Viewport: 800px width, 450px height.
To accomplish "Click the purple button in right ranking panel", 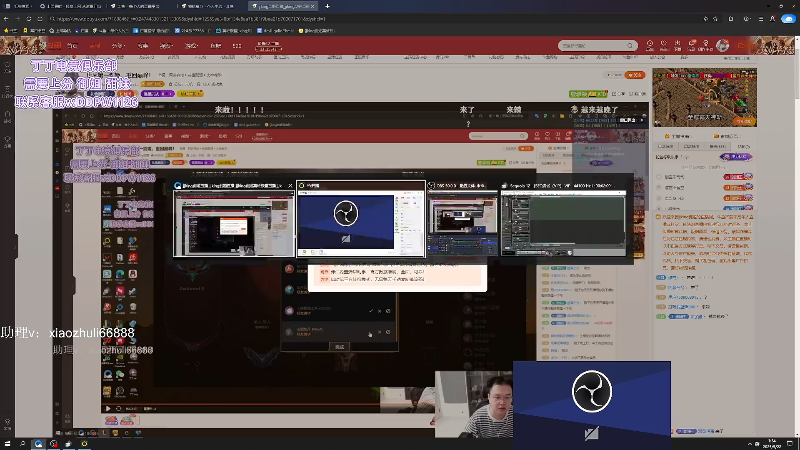I will pyautogui.click(x=736, y=157).
